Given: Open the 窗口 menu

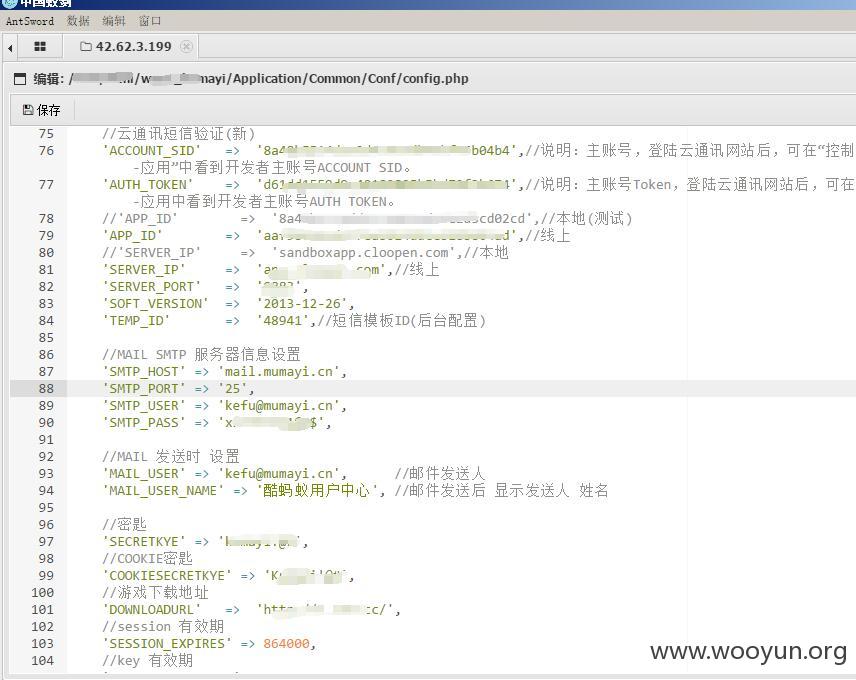Looking at the screenshot, I should (x=150, y=21).
